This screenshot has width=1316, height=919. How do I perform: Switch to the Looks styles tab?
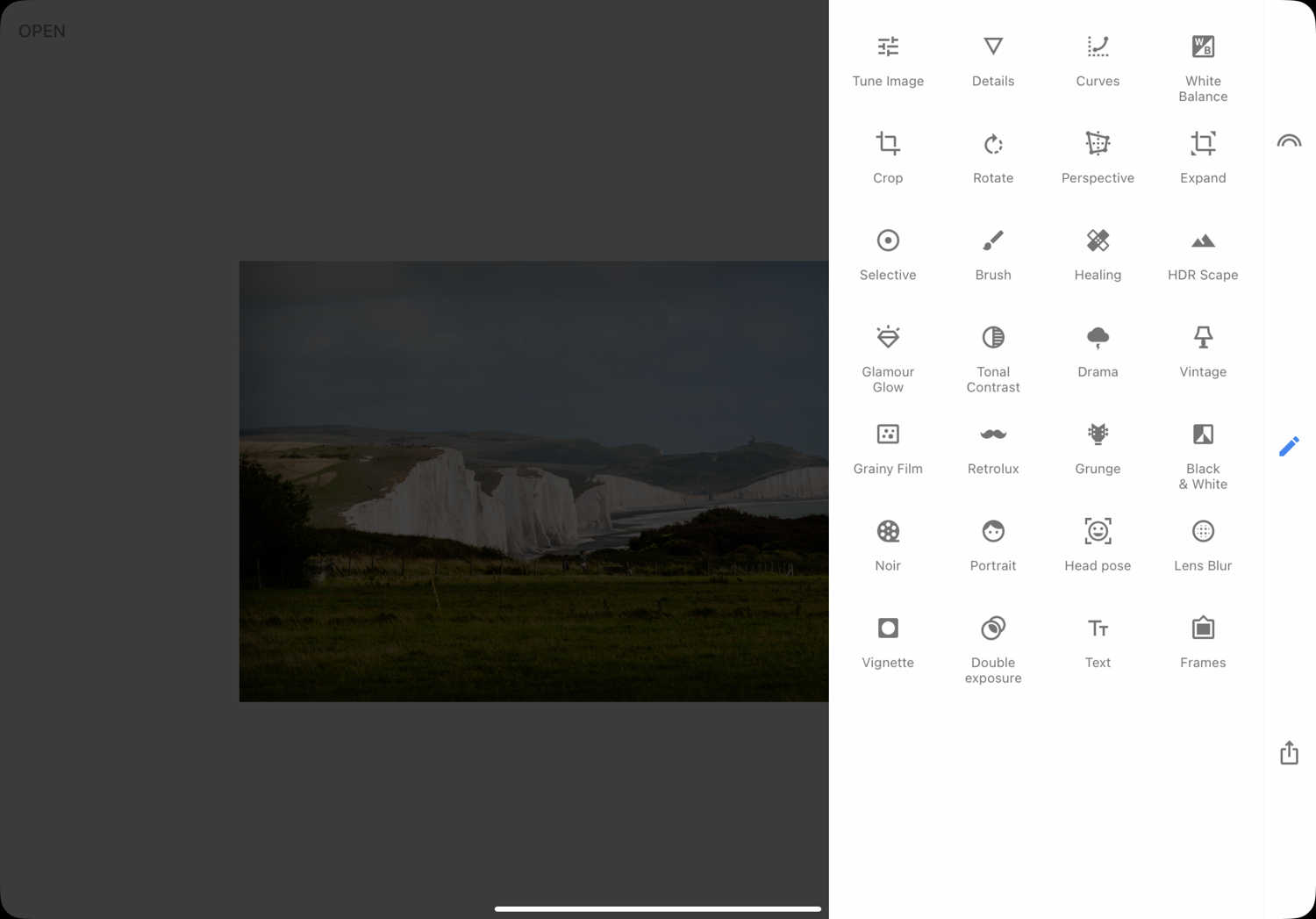[x=1289, y=141]
